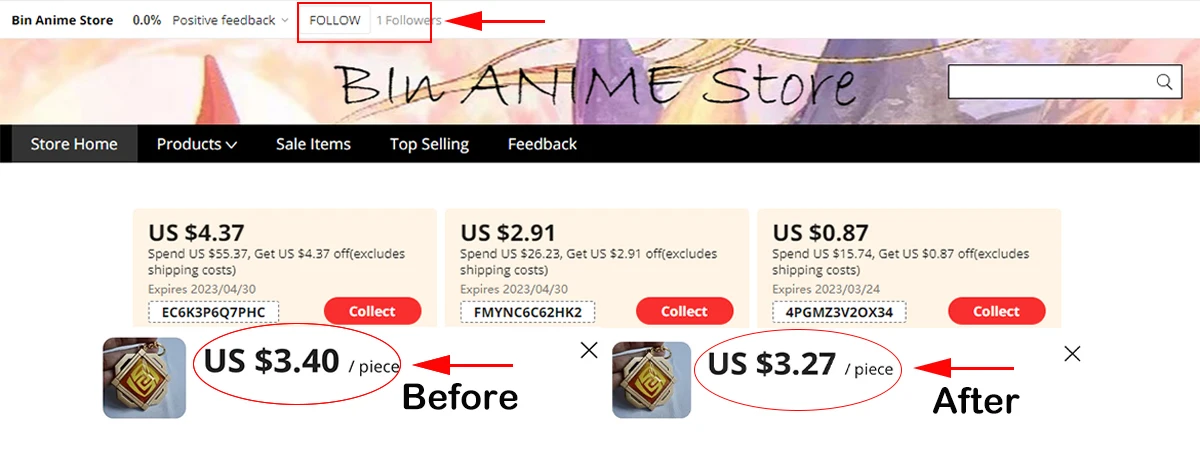Collect the US $4.37 coupon
This screenshot has height=460, width=1200.
point(372,311)
